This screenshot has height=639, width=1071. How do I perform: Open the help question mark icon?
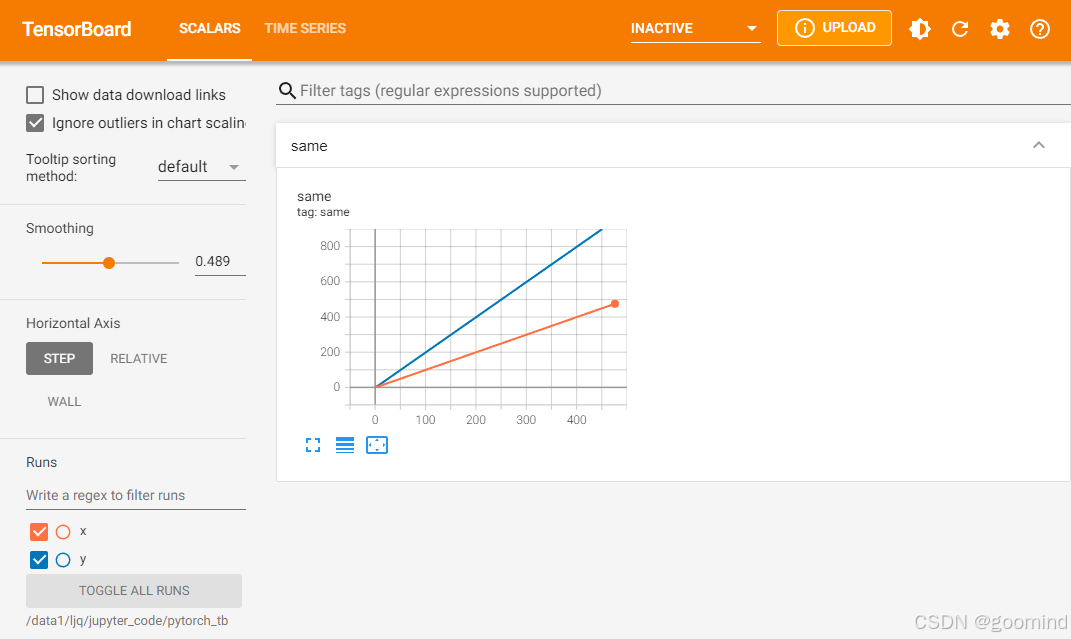tap(1040, 29)
